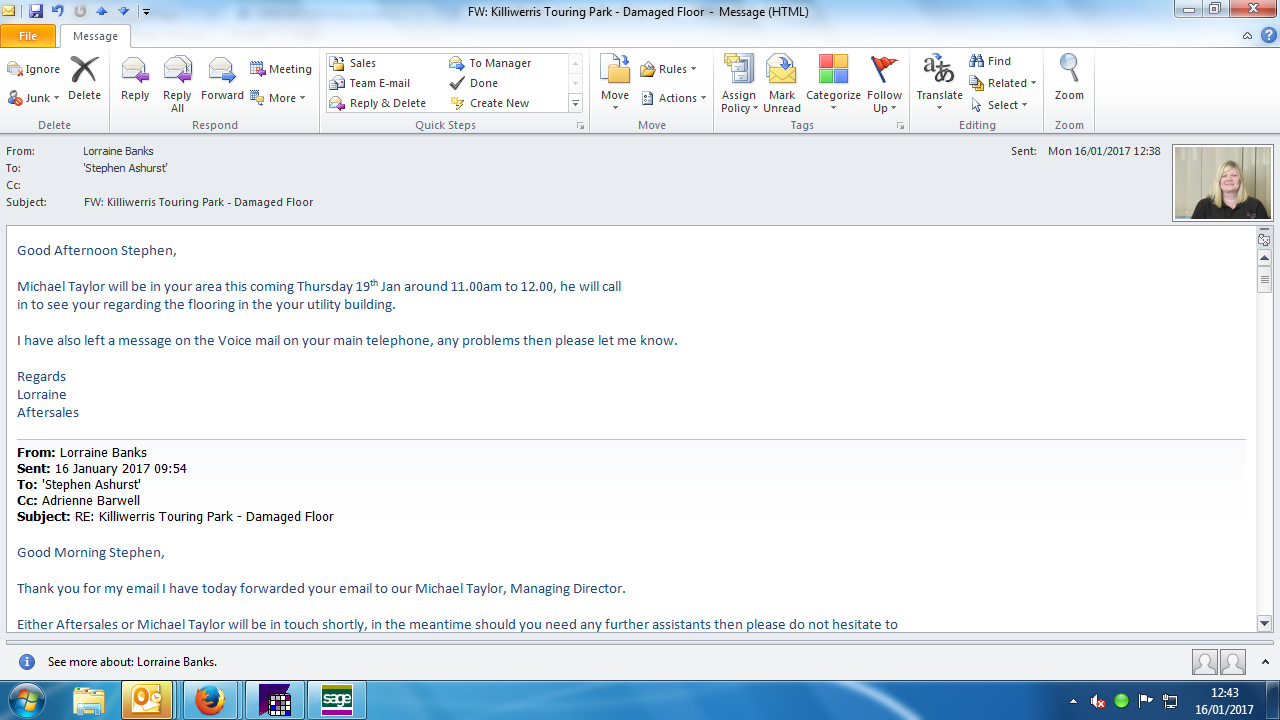This screenshot has height=720, width=1280.
Task: Click the Meeting reply button
Action: pyautogui.click(x=281, y=69)
